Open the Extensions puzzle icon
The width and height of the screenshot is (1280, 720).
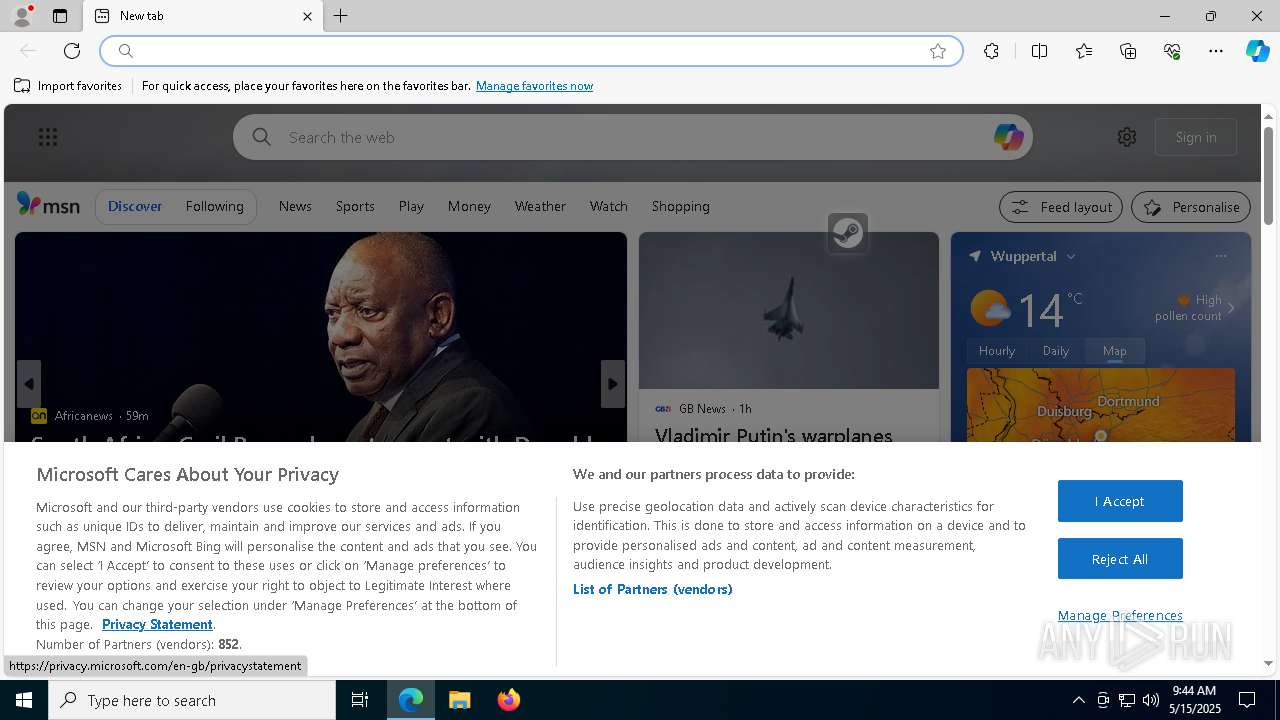pos(991,51)
